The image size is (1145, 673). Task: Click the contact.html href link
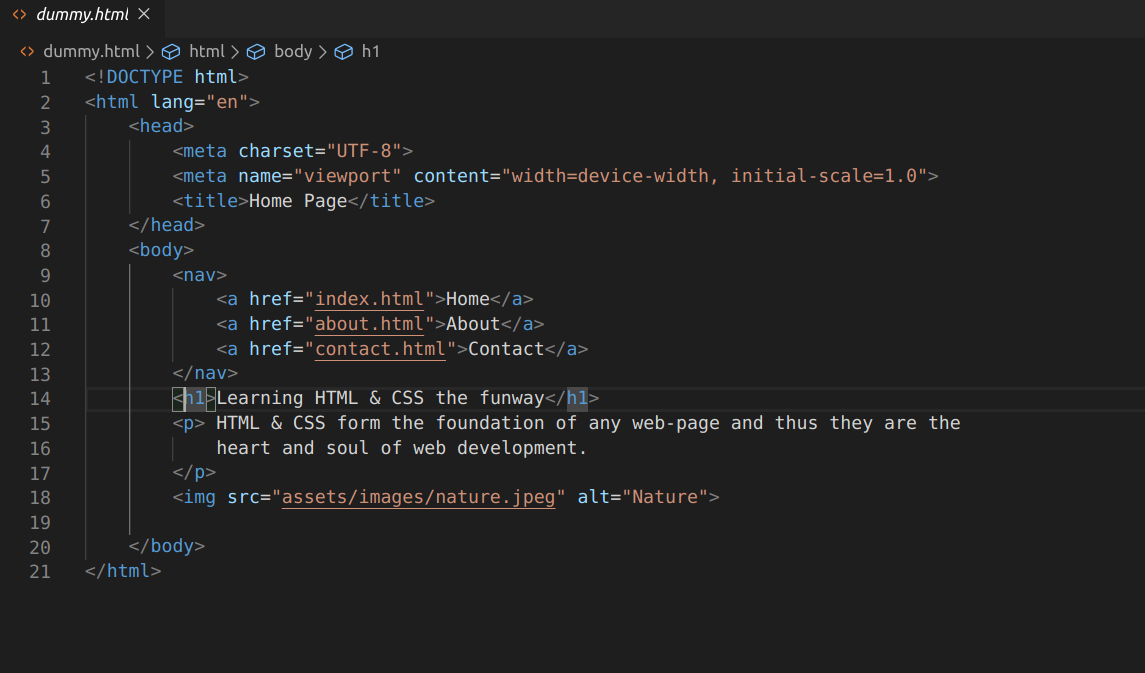pos(380,349)
